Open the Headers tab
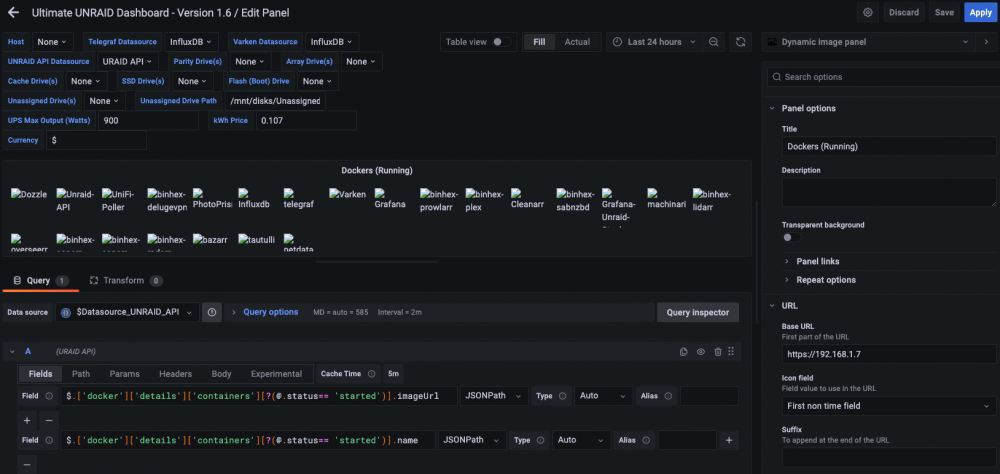Image resolution: width=1000 pixels, height=474 pixels. click(175, 374)
